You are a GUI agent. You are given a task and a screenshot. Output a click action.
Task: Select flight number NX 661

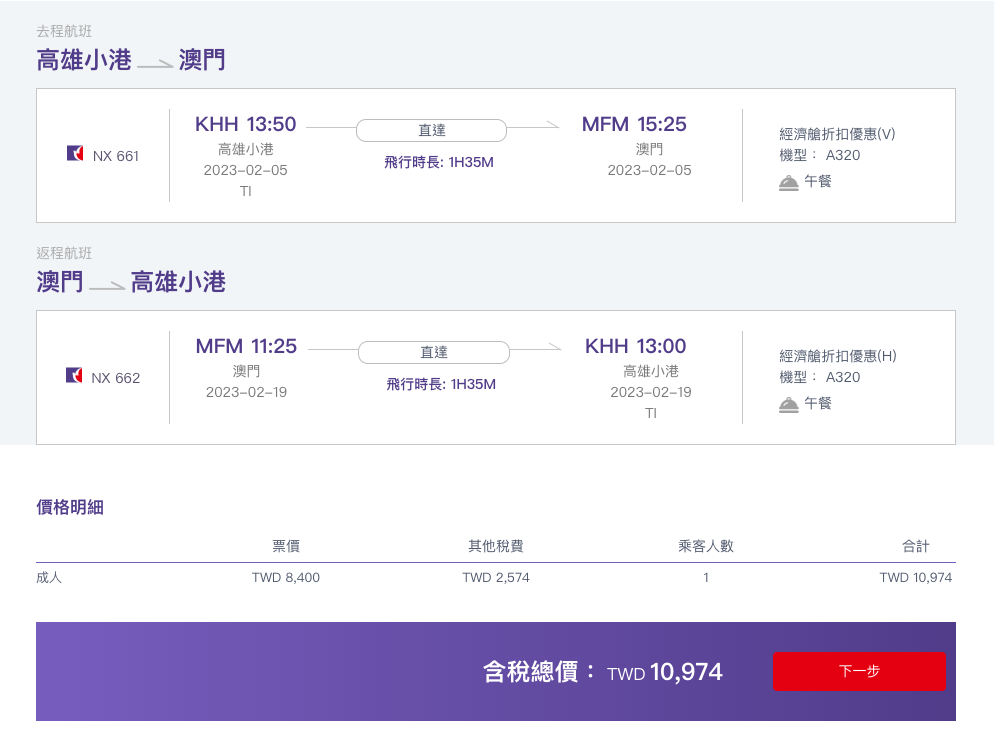(x=115, y=156)
